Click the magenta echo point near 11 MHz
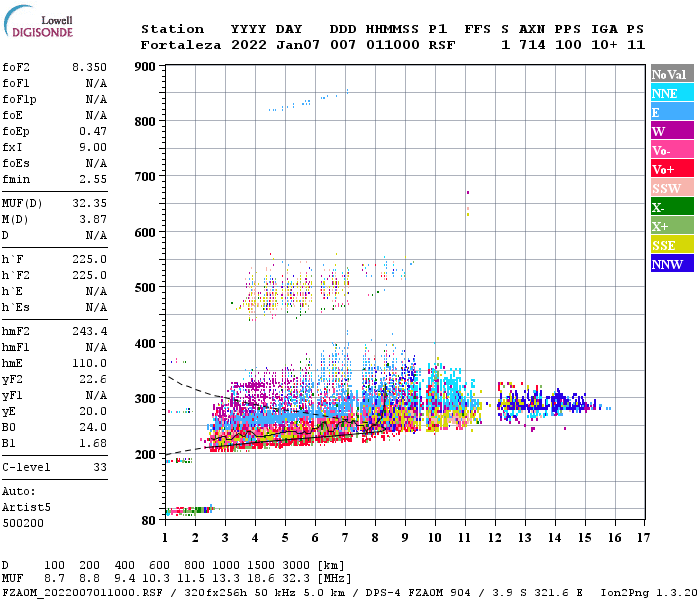 point(468,192)
